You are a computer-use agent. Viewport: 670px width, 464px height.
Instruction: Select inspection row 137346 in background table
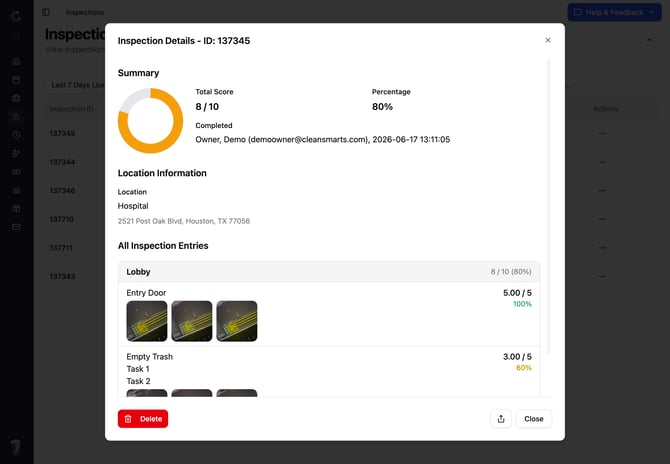tap(62, 191)
